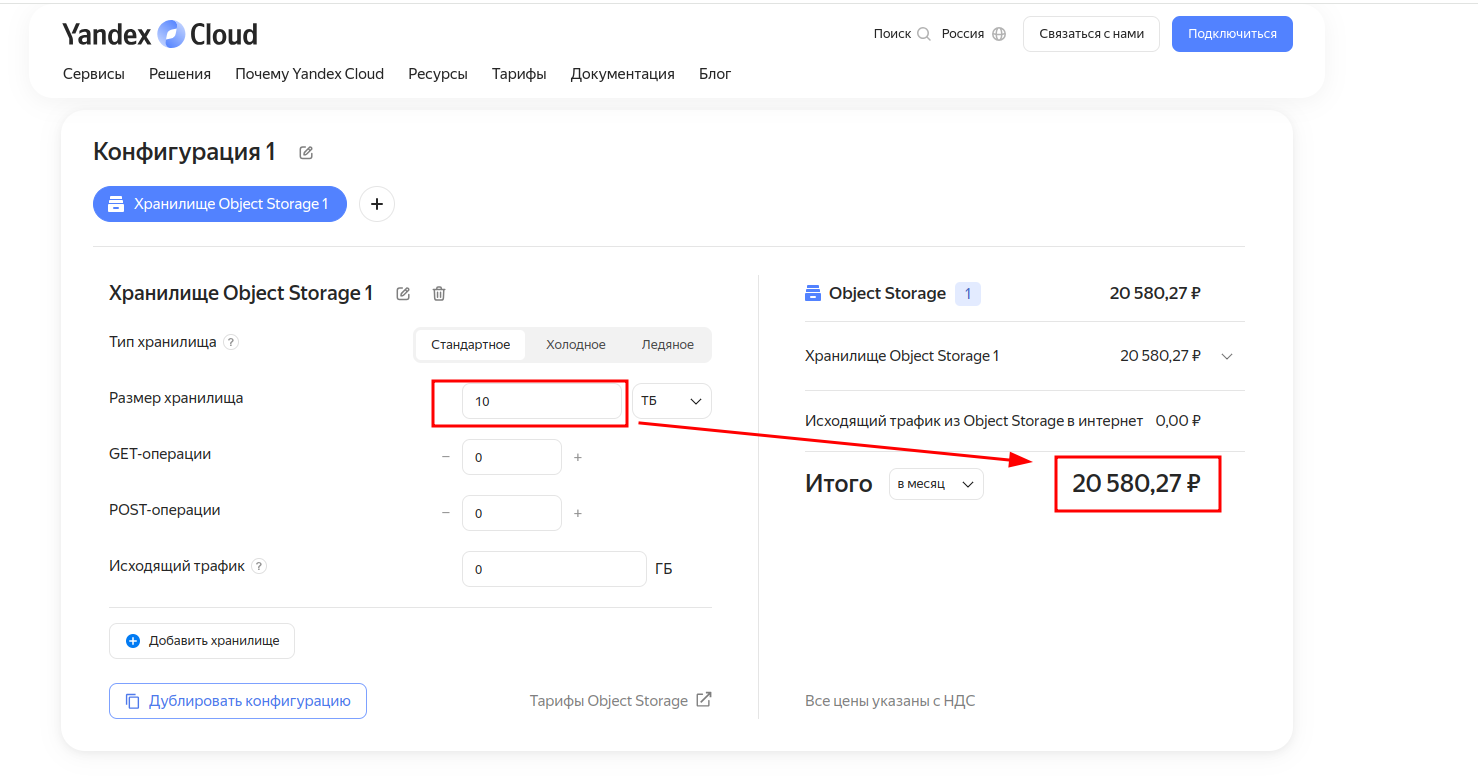Focus the GET-операции input field
Screen dimensions: 1478x778
click(x=512, y=457)
